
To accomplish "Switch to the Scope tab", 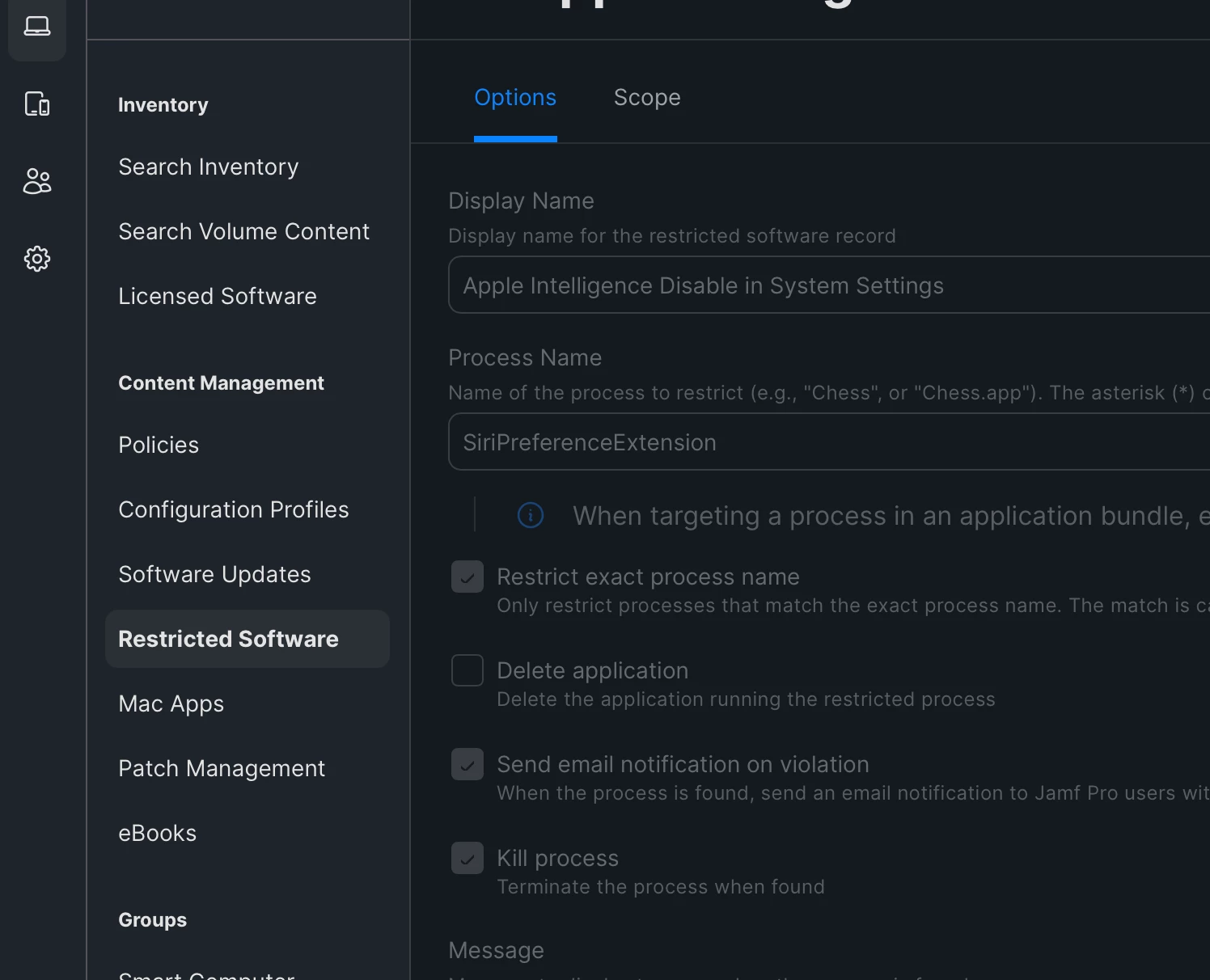I will pos(647,98).
